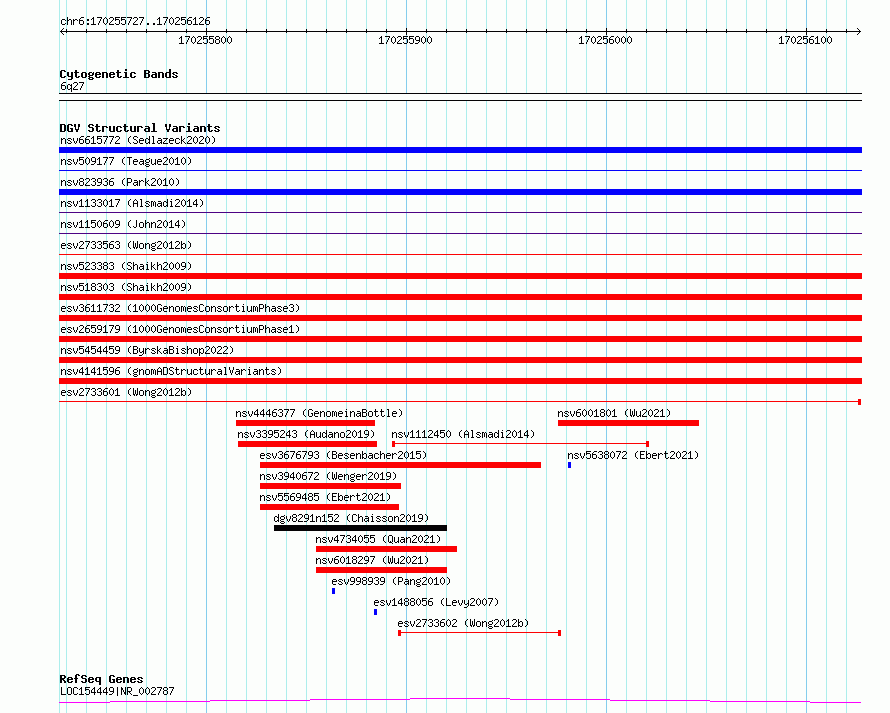Click the esv1488056 (Levy2007) label
890x713 pixels.
(x=436, y=602)
